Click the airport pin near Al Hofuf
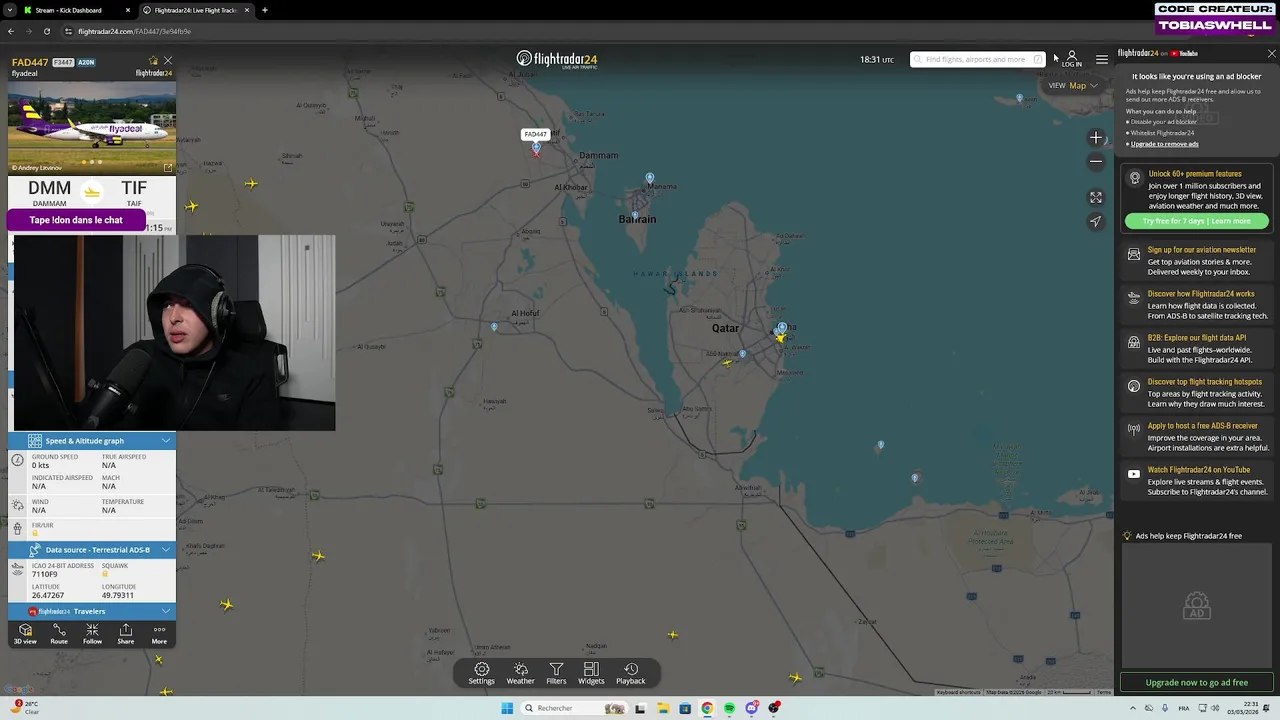 [x=494, y=327]
